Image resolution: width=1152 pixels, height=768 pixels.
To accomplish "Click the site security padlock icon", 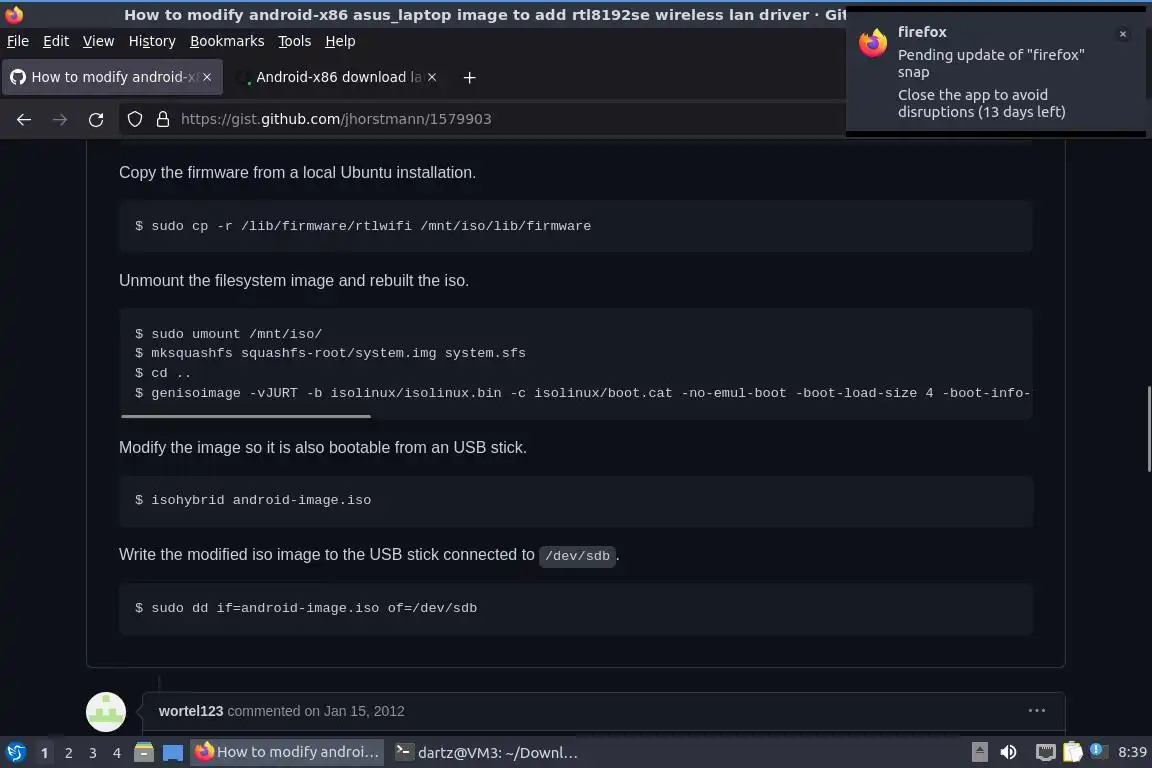I will (x=163, y=119).
